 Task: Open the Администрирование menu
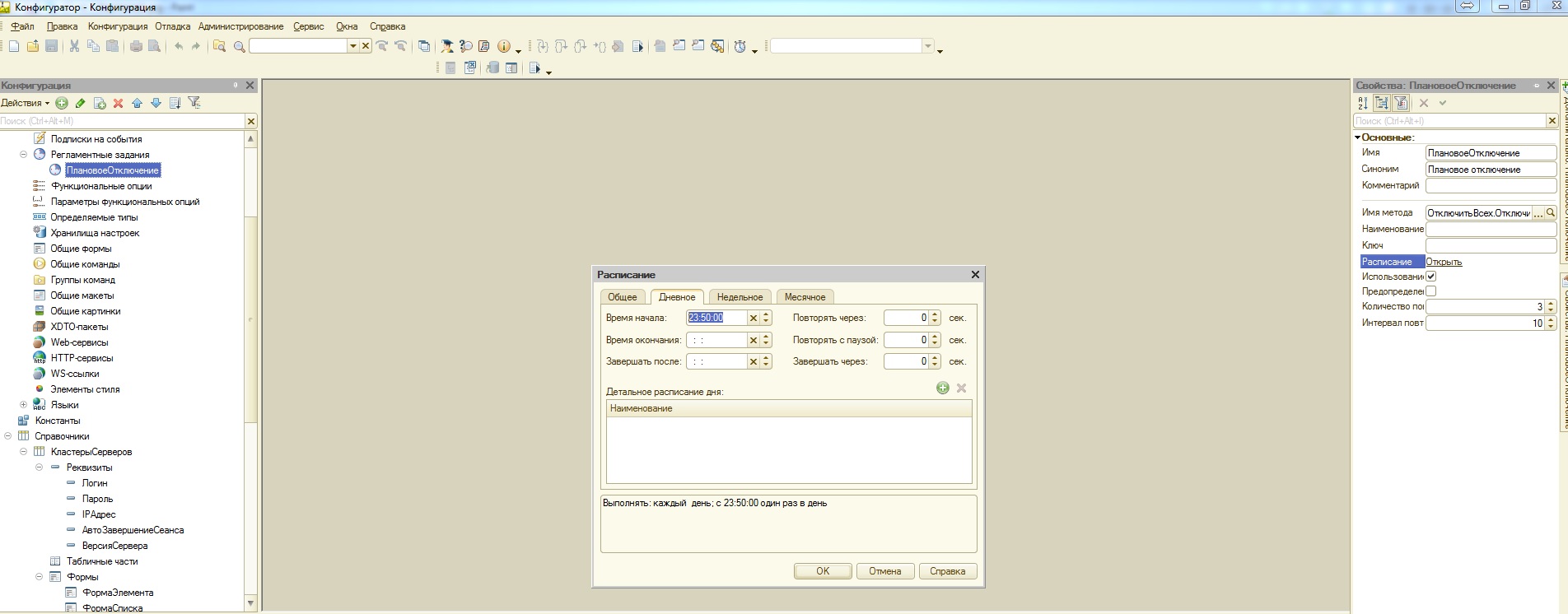(240, 26)
